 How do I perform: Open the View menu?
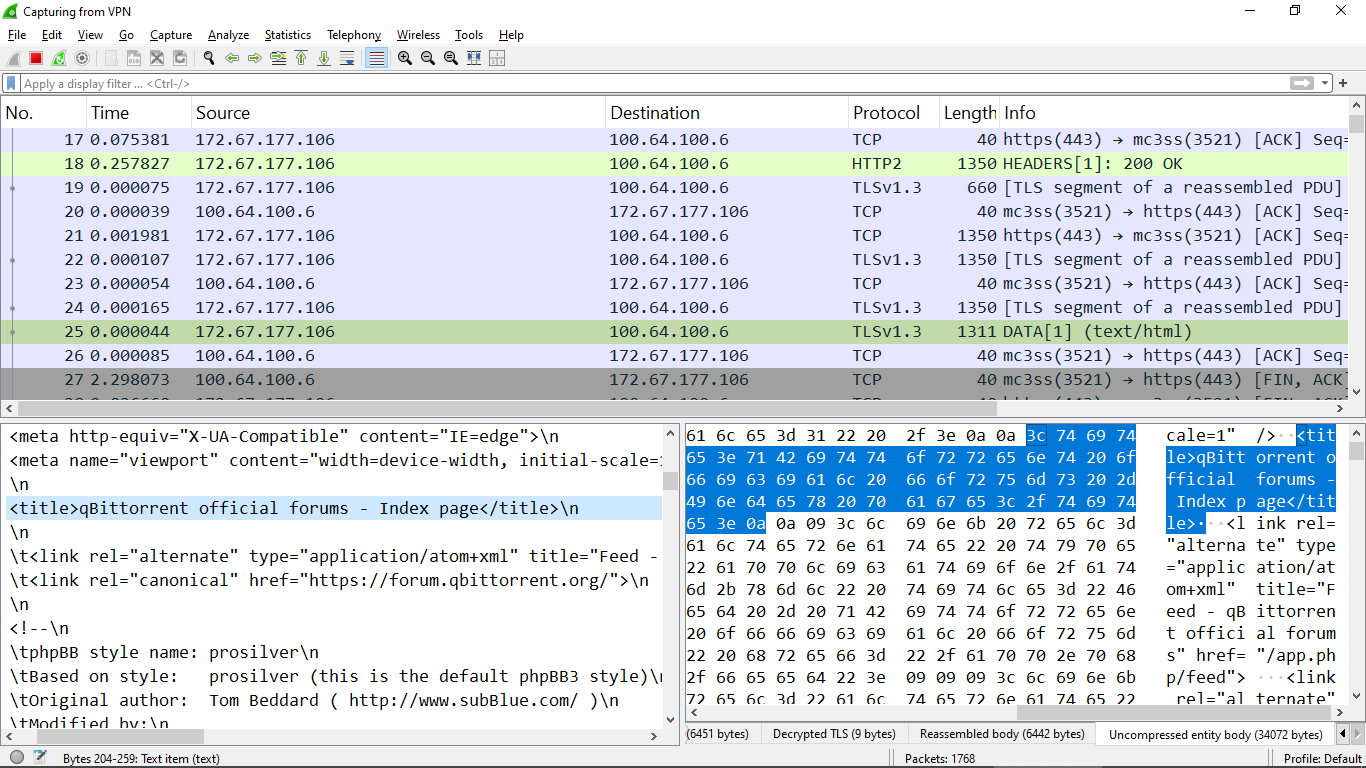(90, 35)
